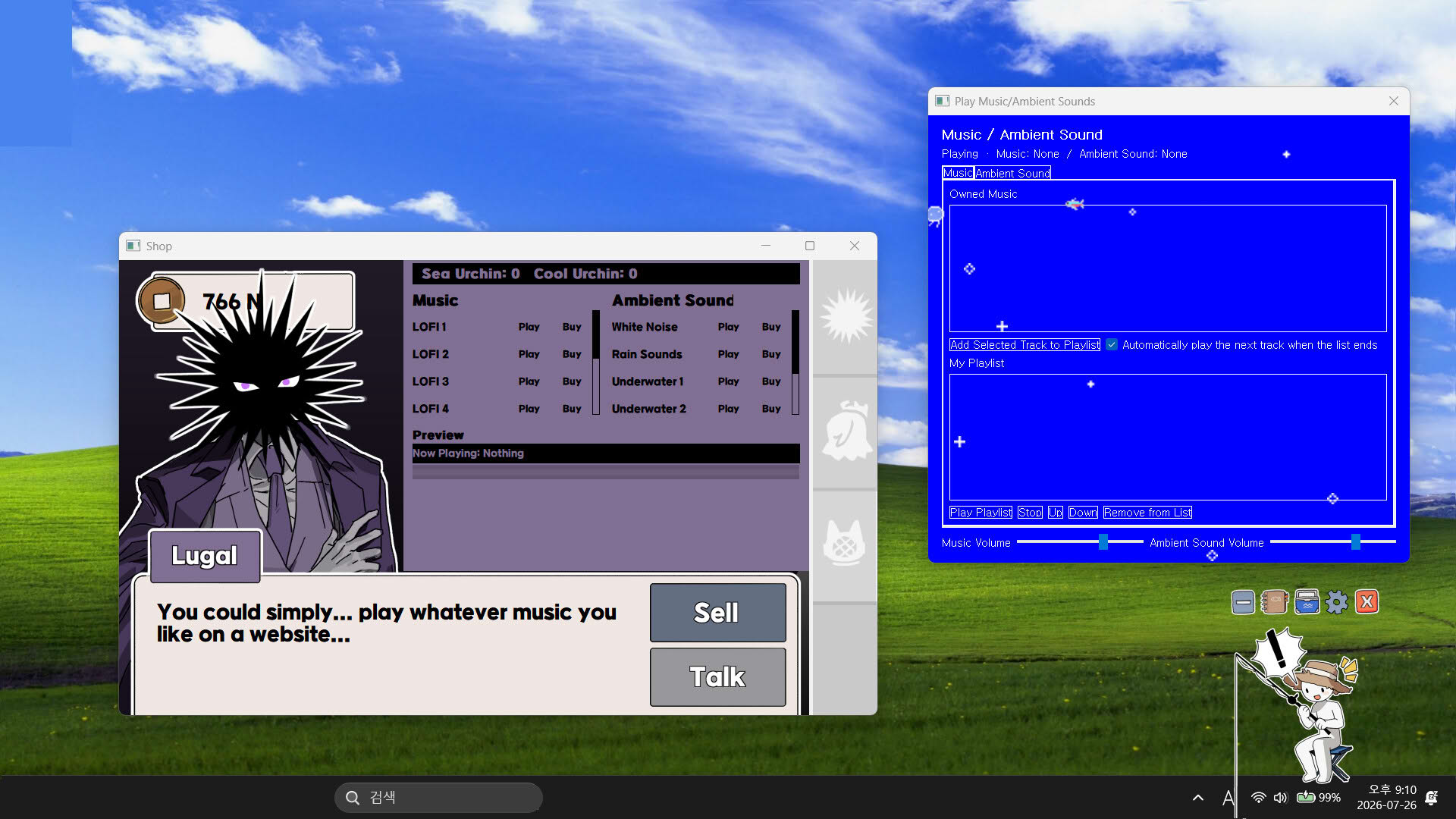The width and height of the screenshot is (1456, 819).
Task: Click the coin icon beside 766
Action: point(162,301)
